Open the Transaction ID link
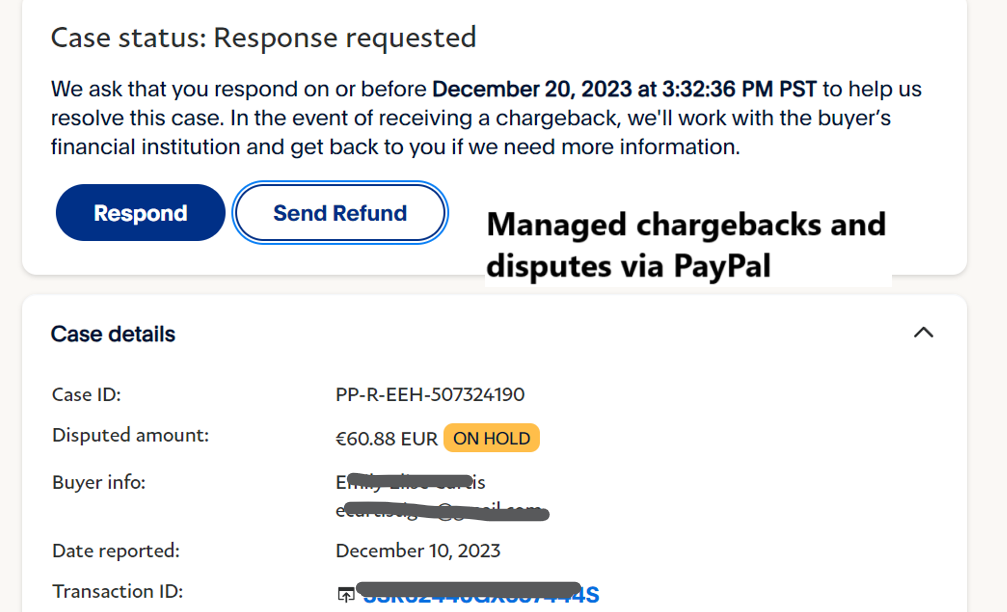 pos(480,595)
